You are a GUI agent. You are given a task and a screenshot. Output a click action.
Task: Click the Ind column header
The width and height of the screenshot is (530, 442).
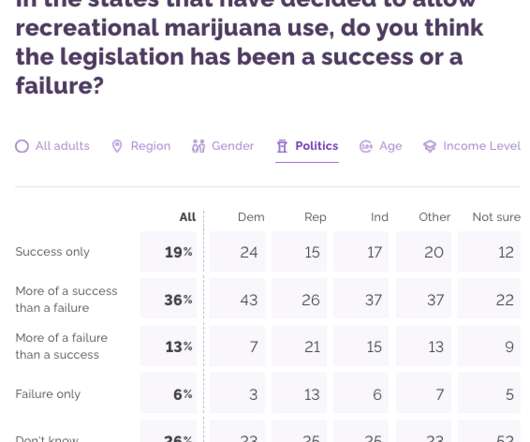coord(379,217)
